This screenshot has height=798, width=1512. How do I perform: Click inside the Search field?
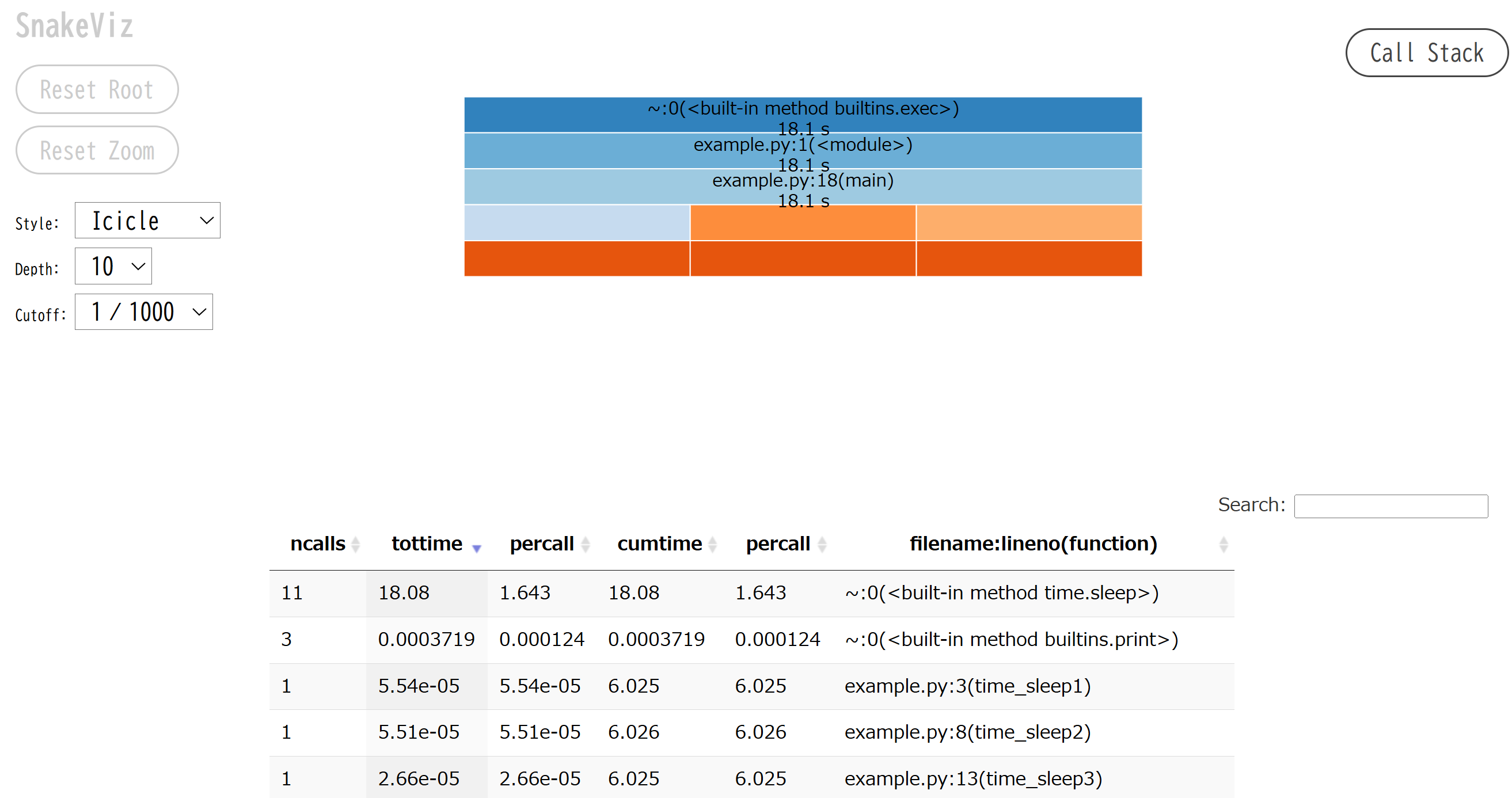[x=1391, y=505]
